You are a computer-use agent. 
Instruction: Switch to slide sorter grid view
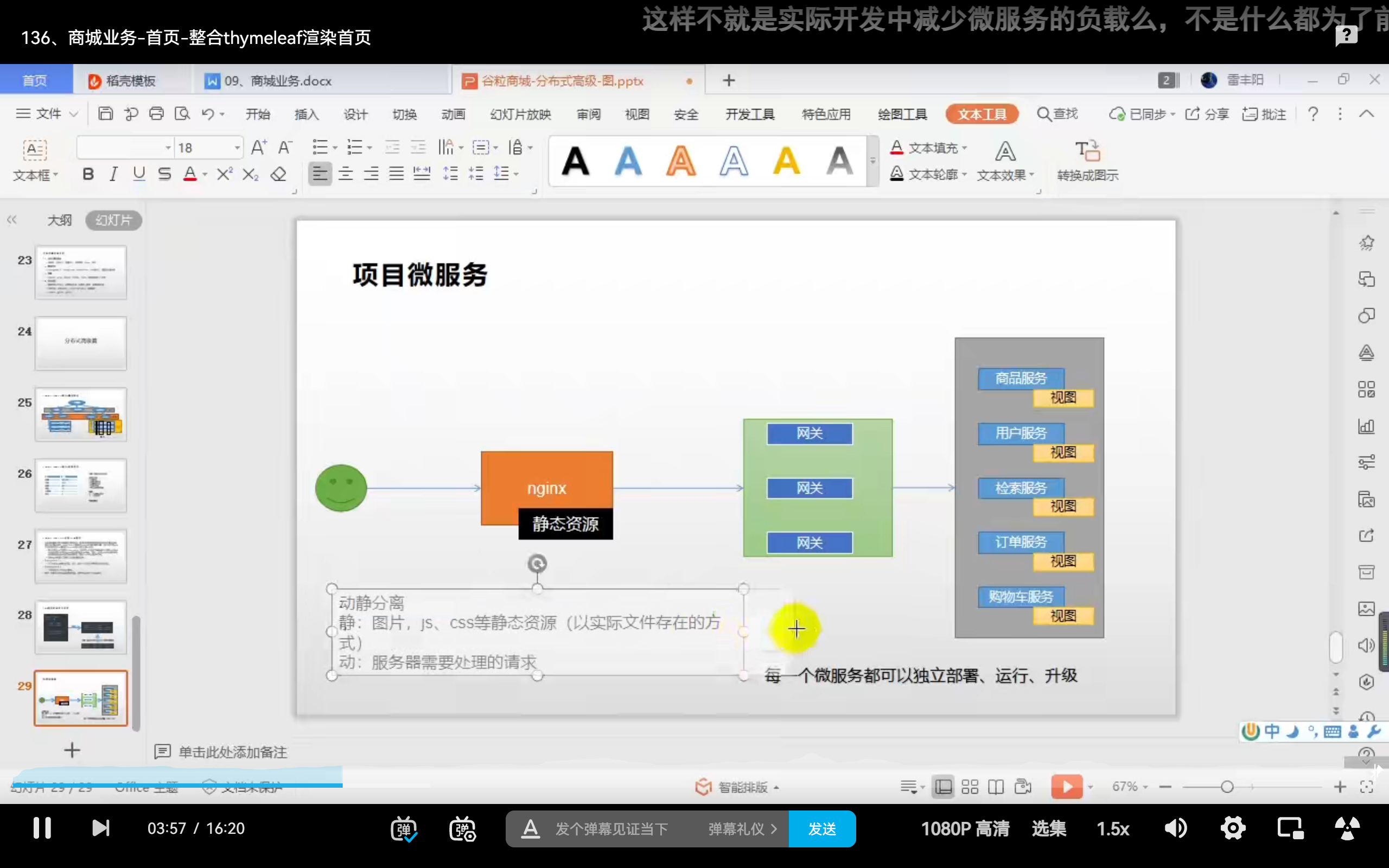coord(970,787)
